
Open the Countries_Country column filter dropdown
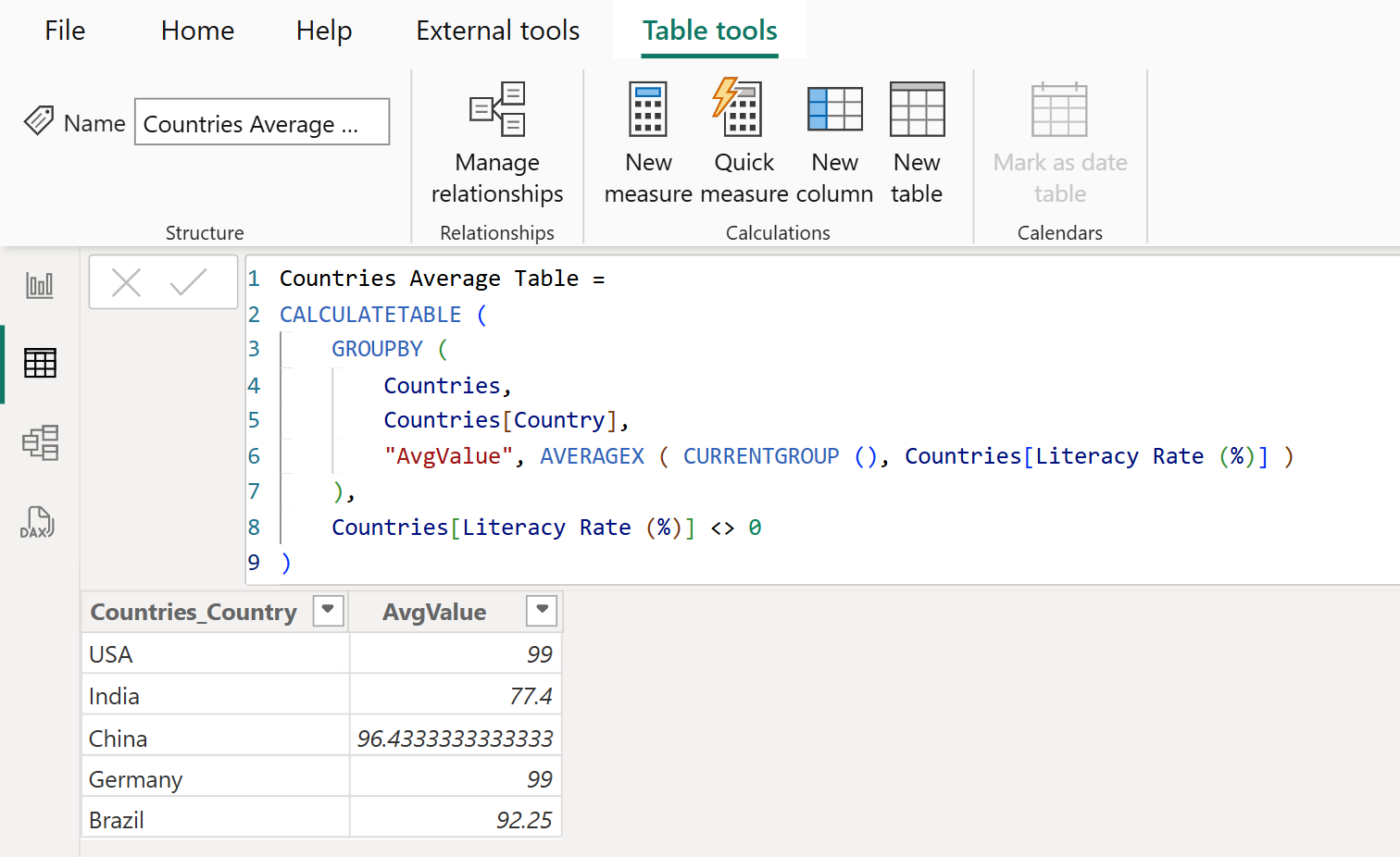pos(327,611)
